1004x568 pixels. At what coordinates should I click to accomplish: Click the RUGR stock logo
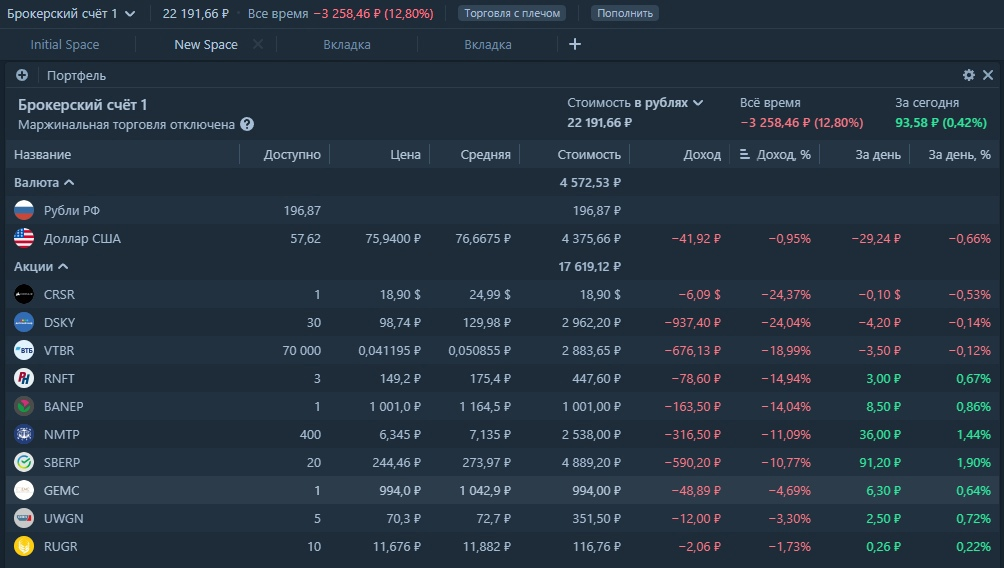(x=24, y=546)
